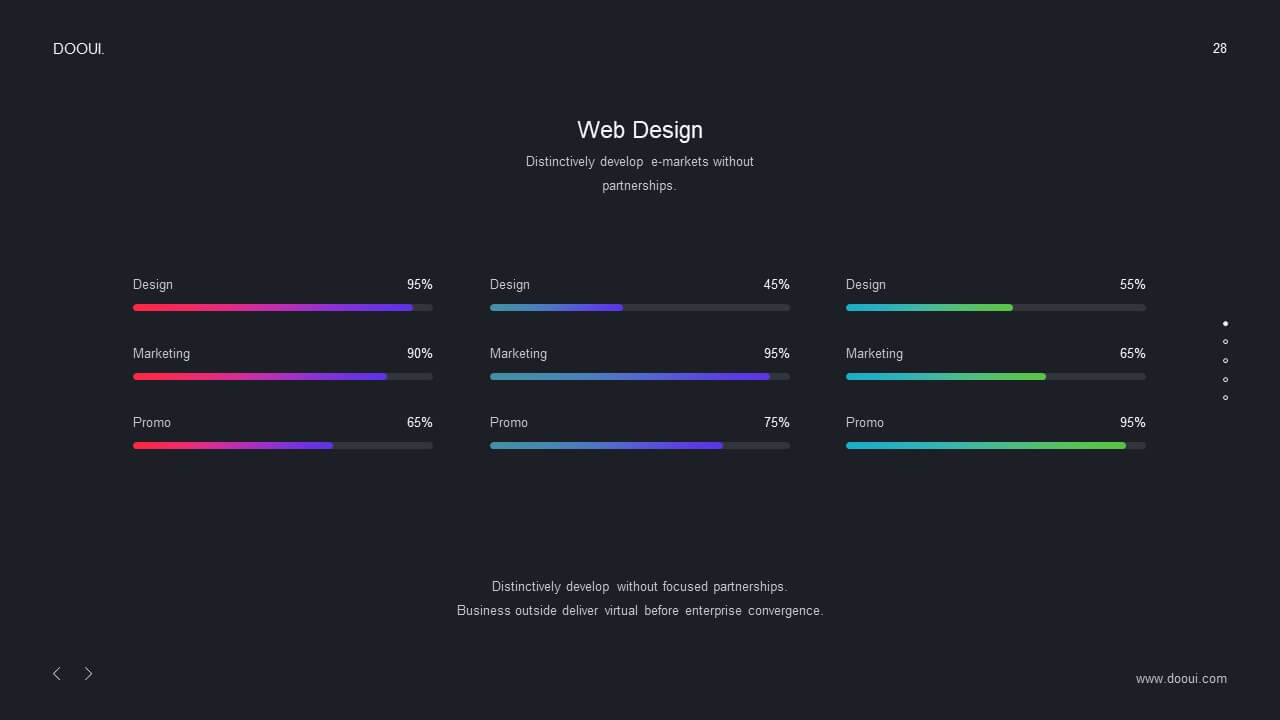The image size is (1280, 720).
Task: Click the red-purple Promo bar at 65%
Action: pos(233,446)
